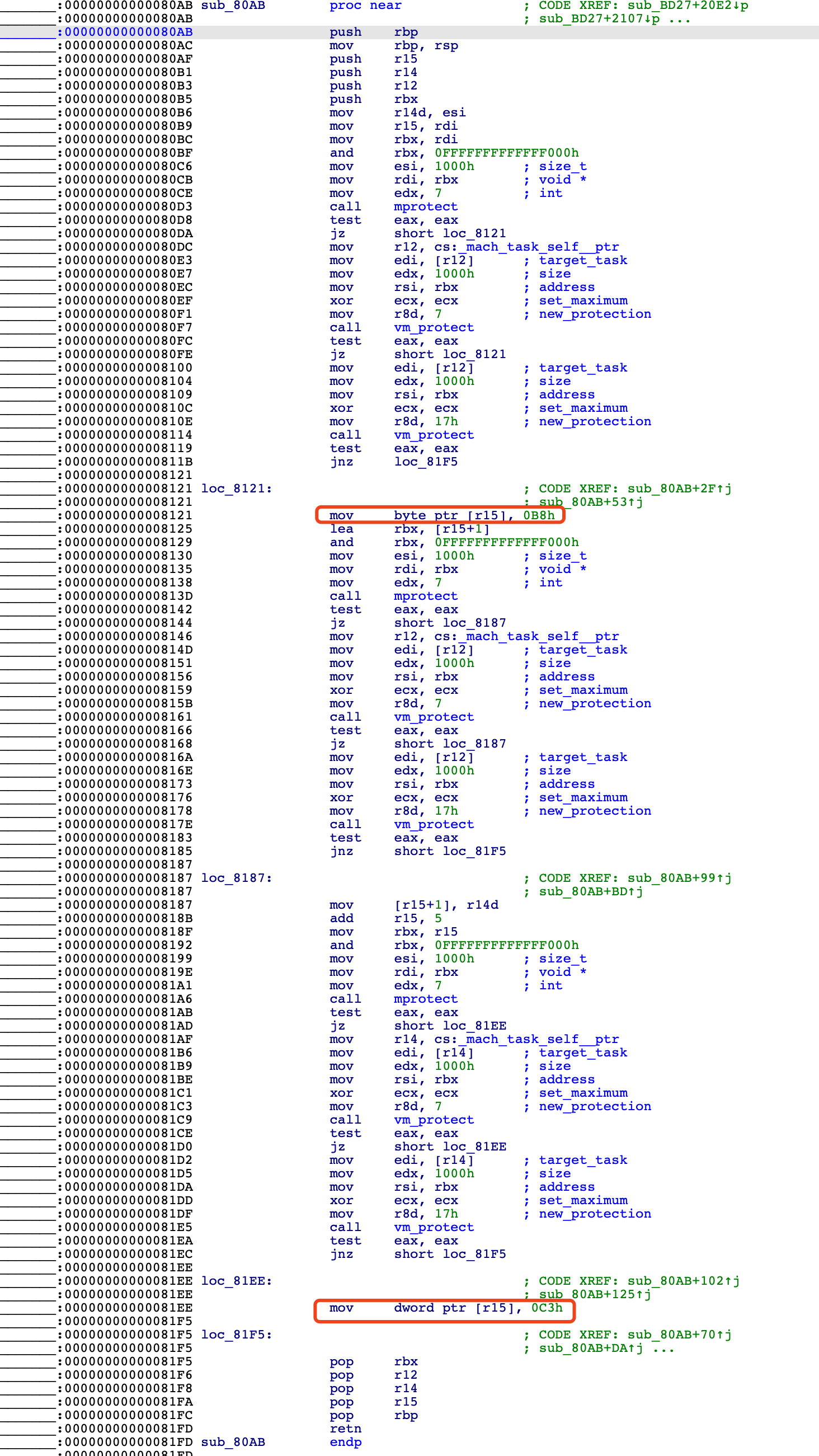Screen dimensions: 819x1456
Task: Click 'short loc_8121' jump target at 80DA
Action: [450, 233]
